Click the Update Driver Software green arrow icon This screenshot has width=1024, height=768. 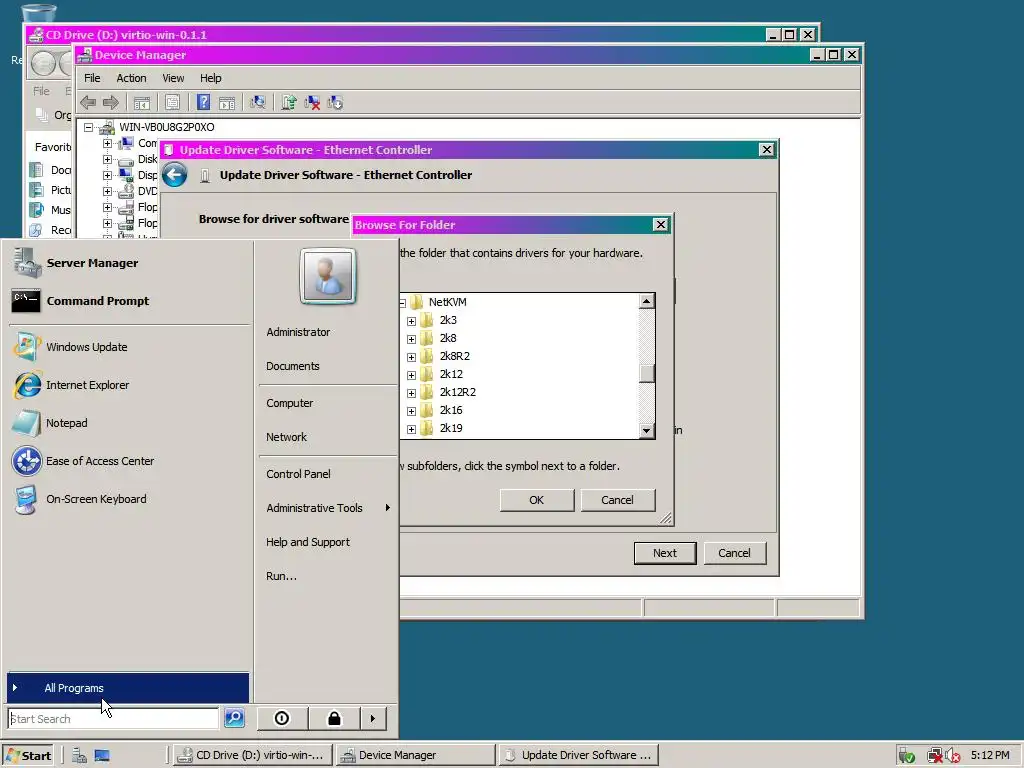pyautogui.click(x=289, y=103)
